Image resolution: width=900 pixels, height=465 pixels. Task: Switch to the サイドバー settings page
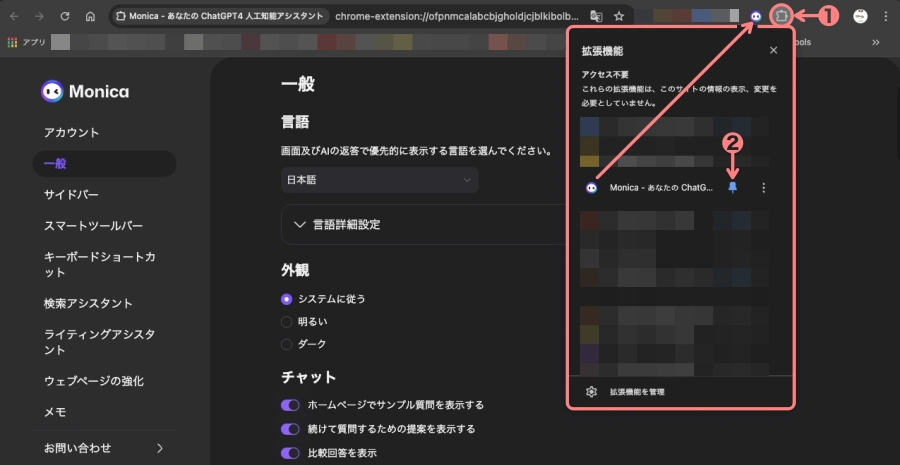click(x=71, y=194)
